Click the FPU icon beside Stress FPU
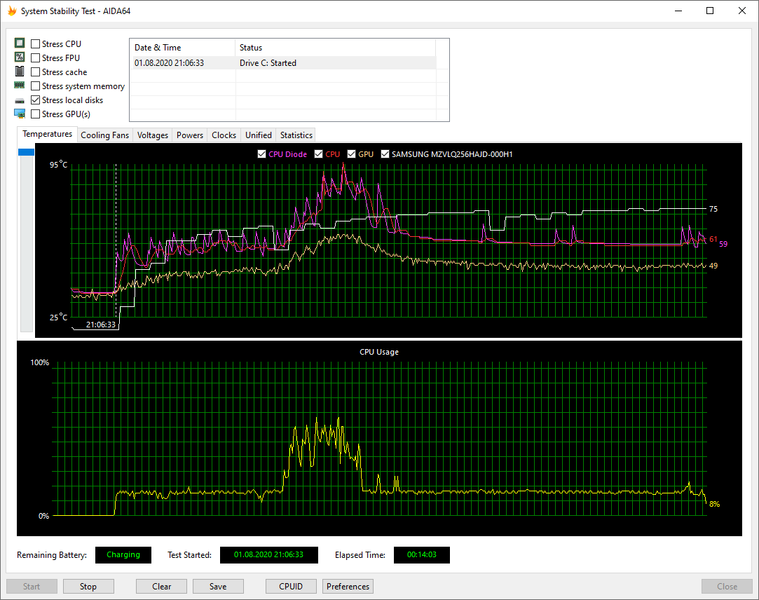Image resolution: width=759 pixels, height=600 pixels. click(x=19, y=58)
